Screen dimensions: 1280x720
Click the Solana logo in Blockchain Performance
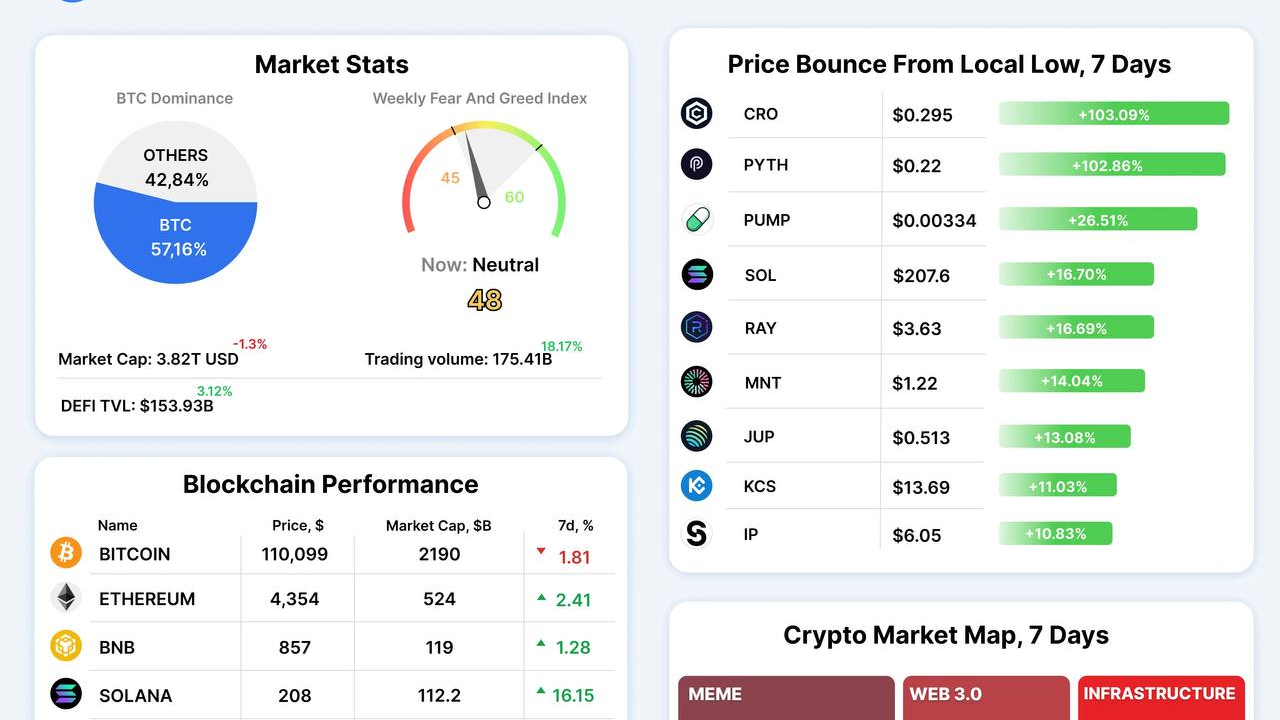pos(66,694)
